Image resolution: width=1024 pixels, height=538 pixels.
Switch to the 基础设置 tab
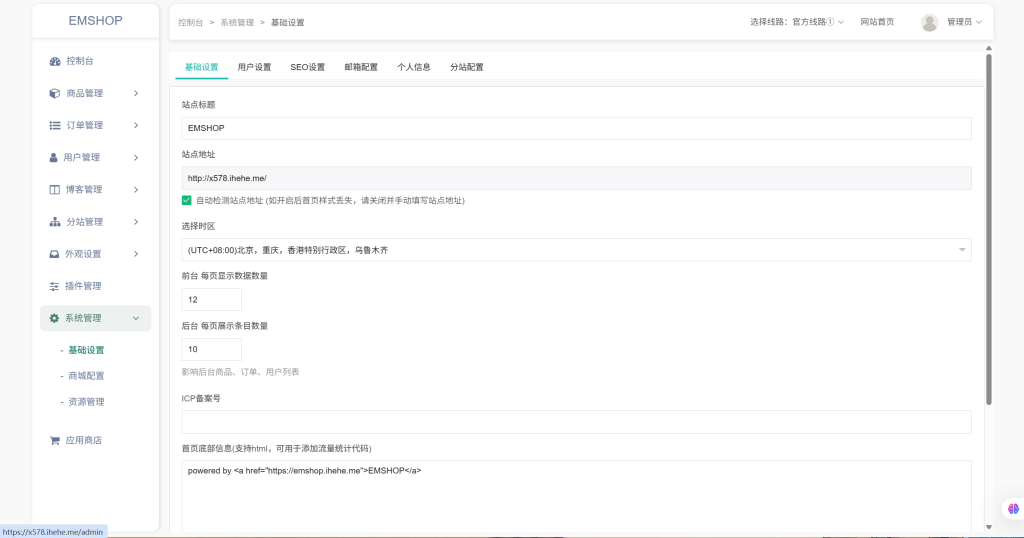pos(201,67)
